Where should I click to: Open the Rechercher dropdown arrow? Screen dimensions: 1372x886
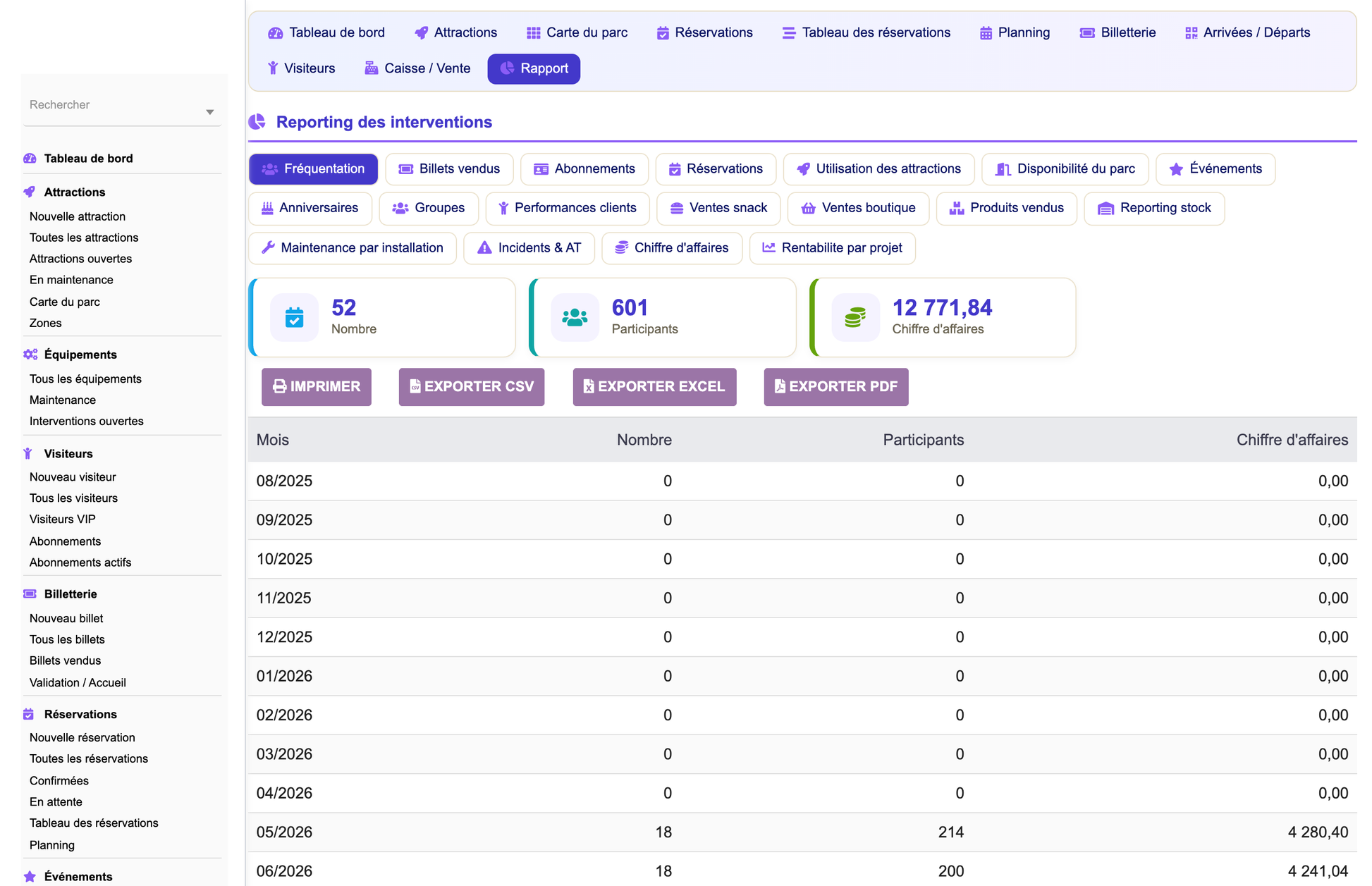pyautogui.click(x=209, y=112)
